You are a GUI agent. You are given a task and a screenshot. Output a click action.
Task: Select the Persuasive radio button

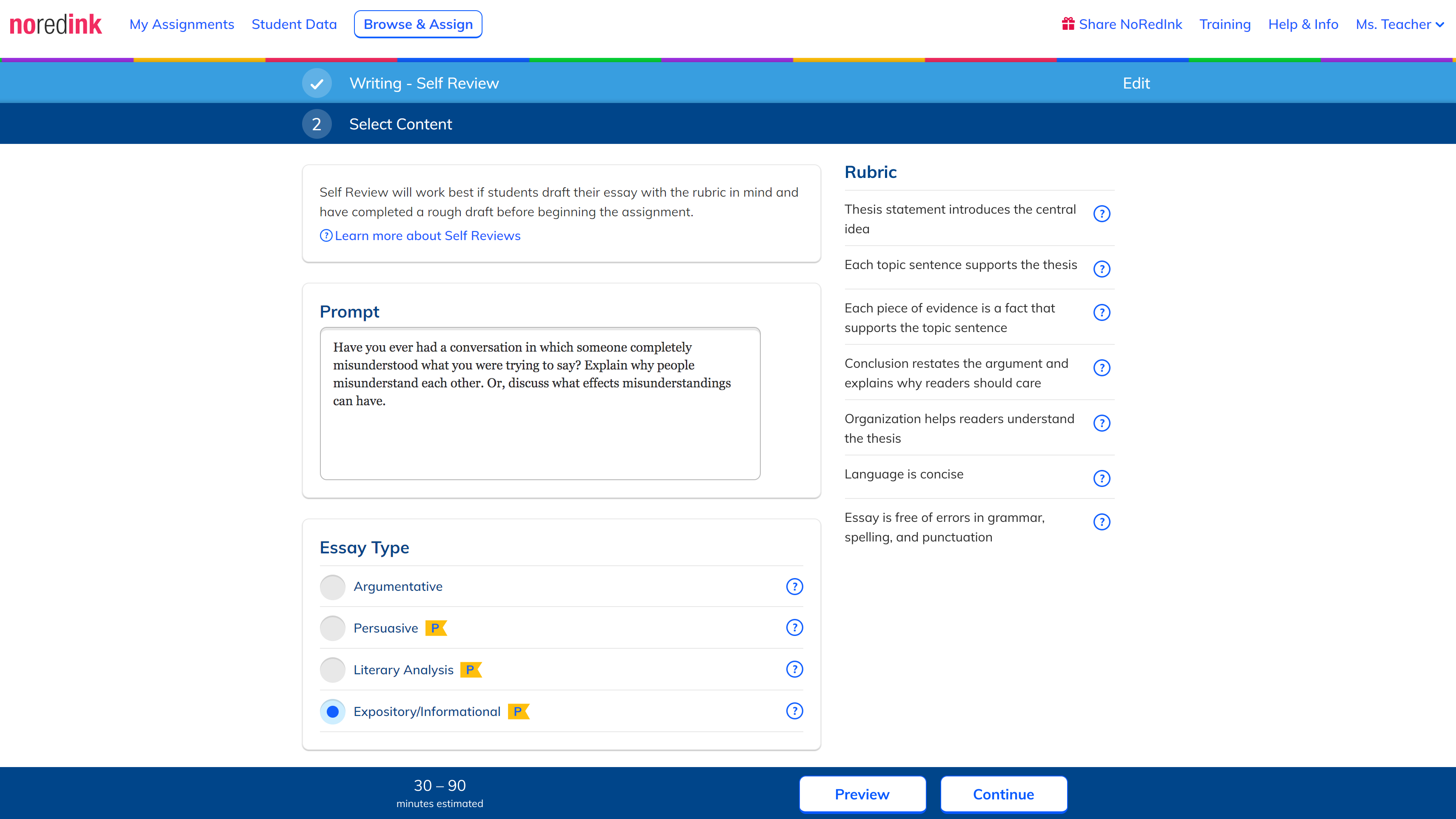(x=332, y=628)
